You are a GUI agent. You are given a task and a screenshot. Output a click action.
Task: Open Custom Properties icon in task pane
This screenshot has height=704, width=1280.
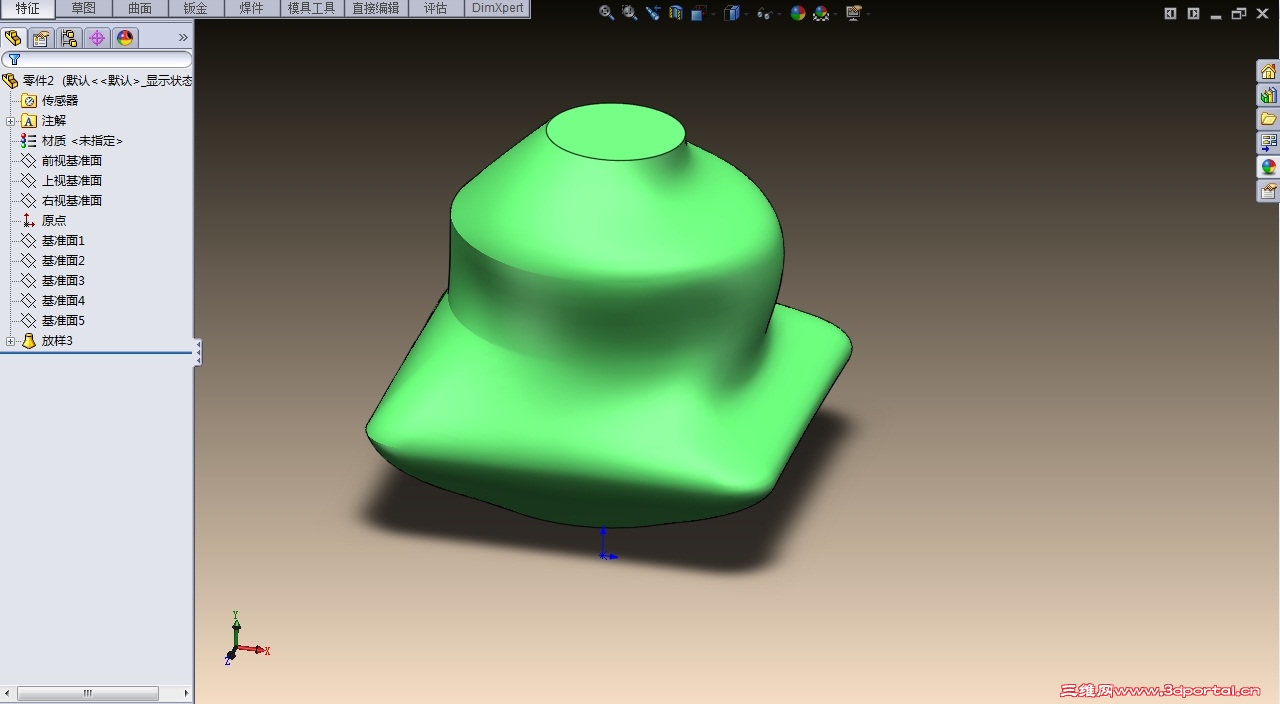click(x=1268, y=191)
